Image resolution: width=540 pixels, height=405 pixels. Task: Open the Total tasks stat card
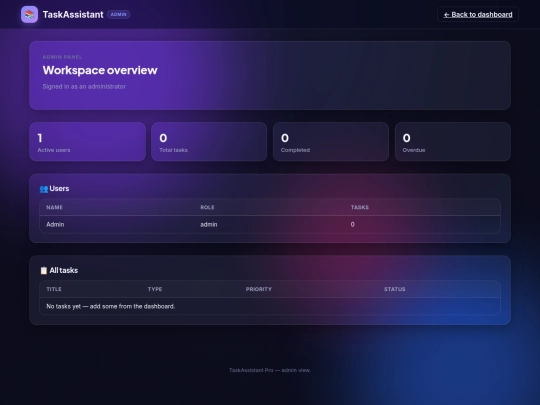(209, 142)
